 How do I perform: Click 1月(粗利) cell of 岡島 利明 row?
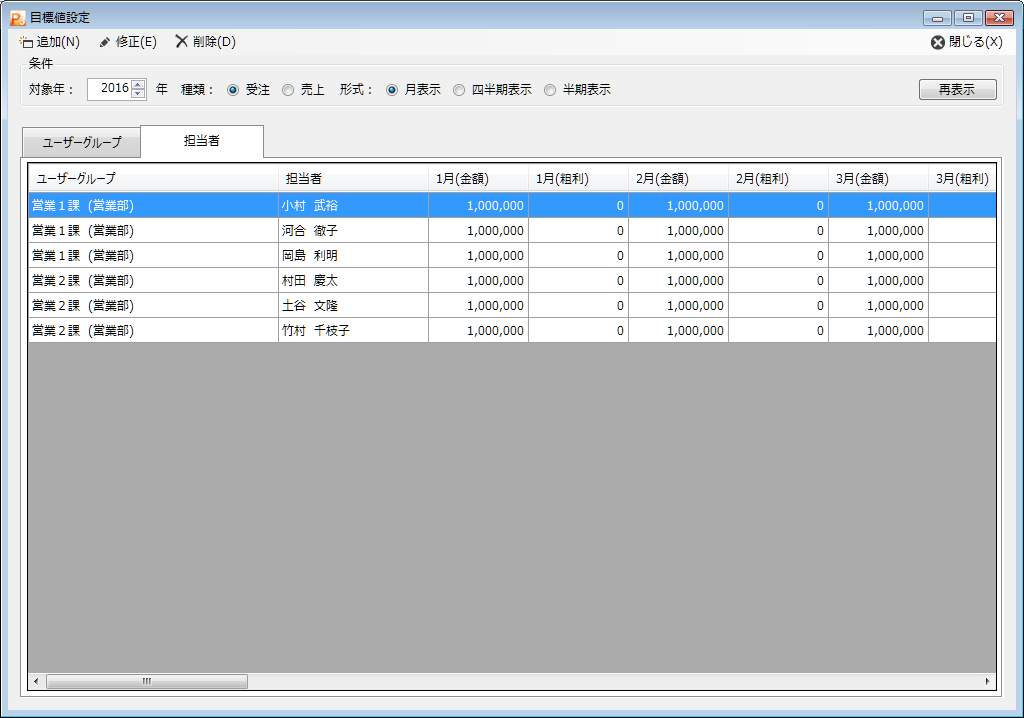[x=579, y=255]
